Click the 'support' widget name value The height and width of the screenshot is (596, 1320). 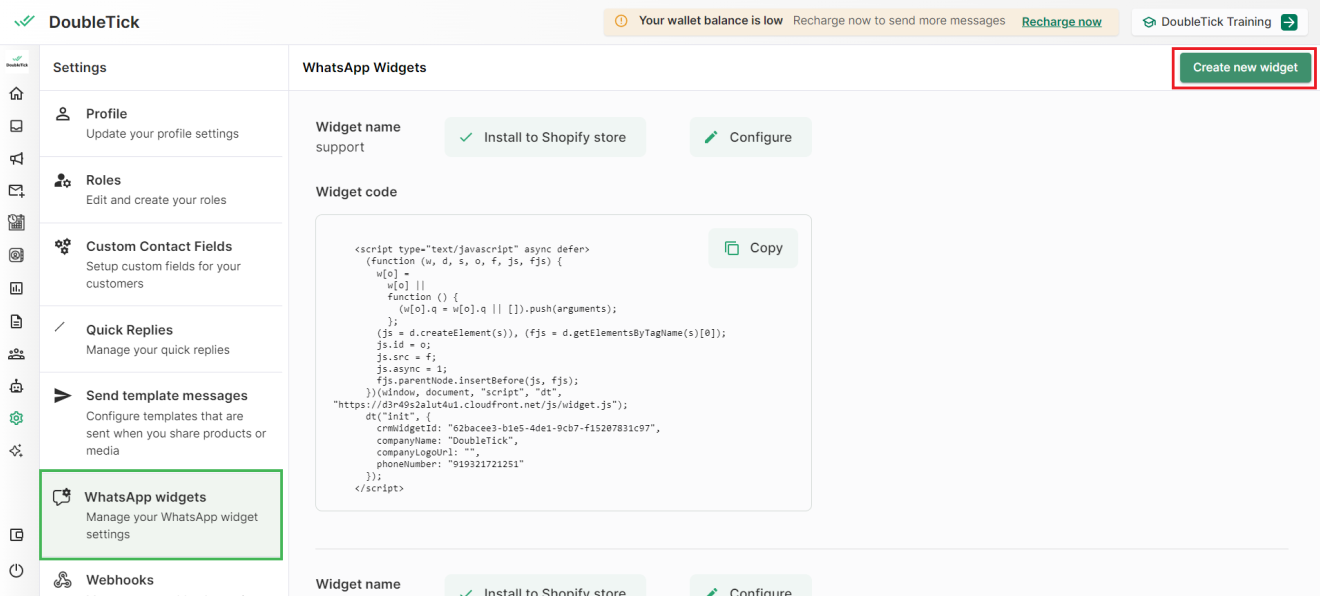pyautogui.click(x=340, y=147)
